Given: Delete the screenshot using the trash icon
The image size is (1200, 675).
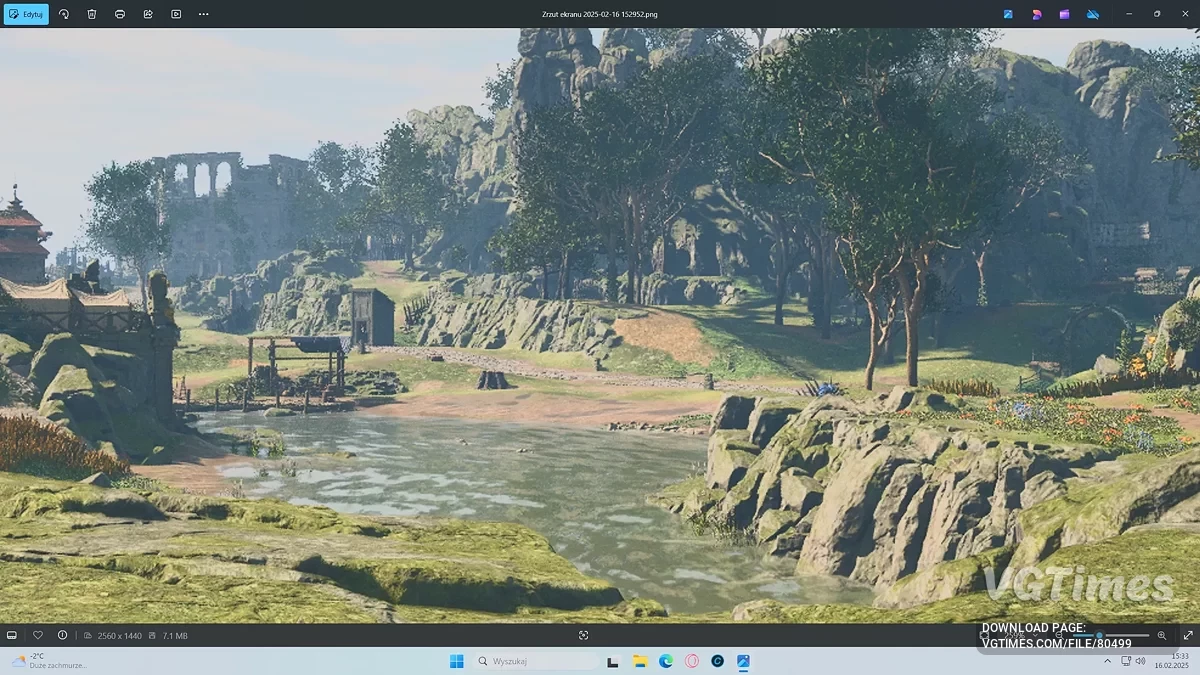Looking at the screenshot, I should (92, 14).
